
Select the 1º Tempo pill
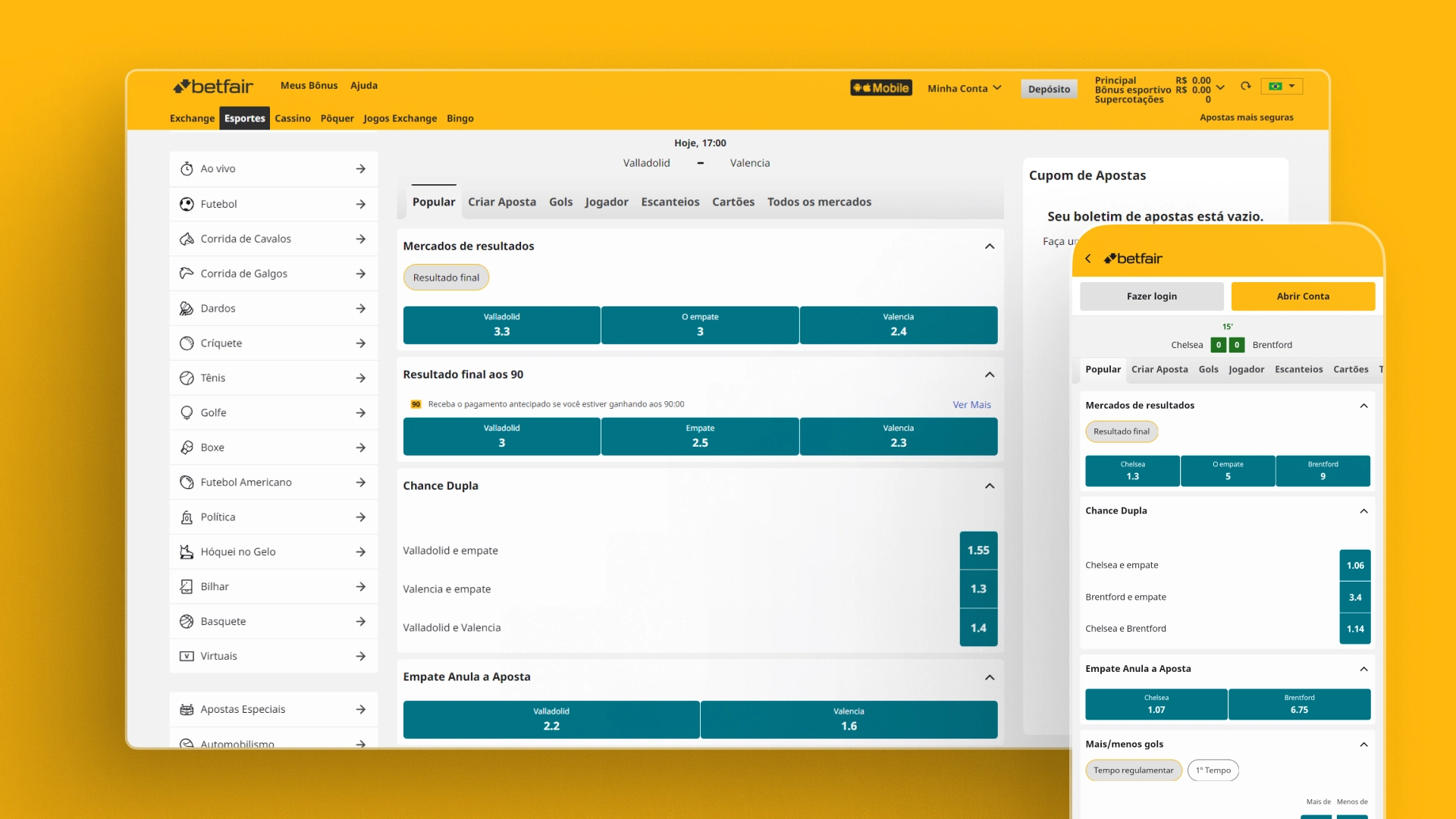tap(1213, 770)
